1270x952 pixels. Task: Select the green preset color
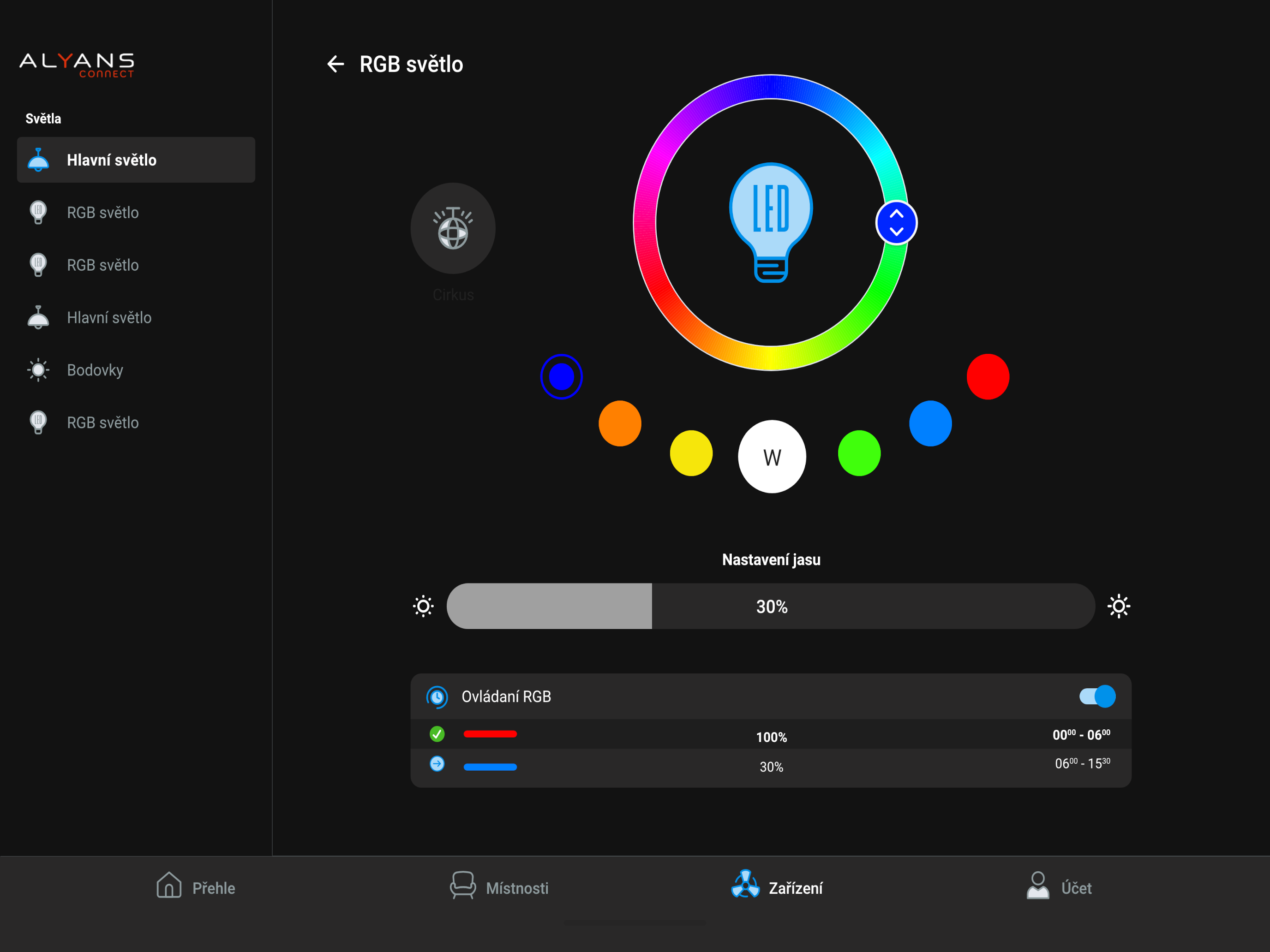coord(859,453)
